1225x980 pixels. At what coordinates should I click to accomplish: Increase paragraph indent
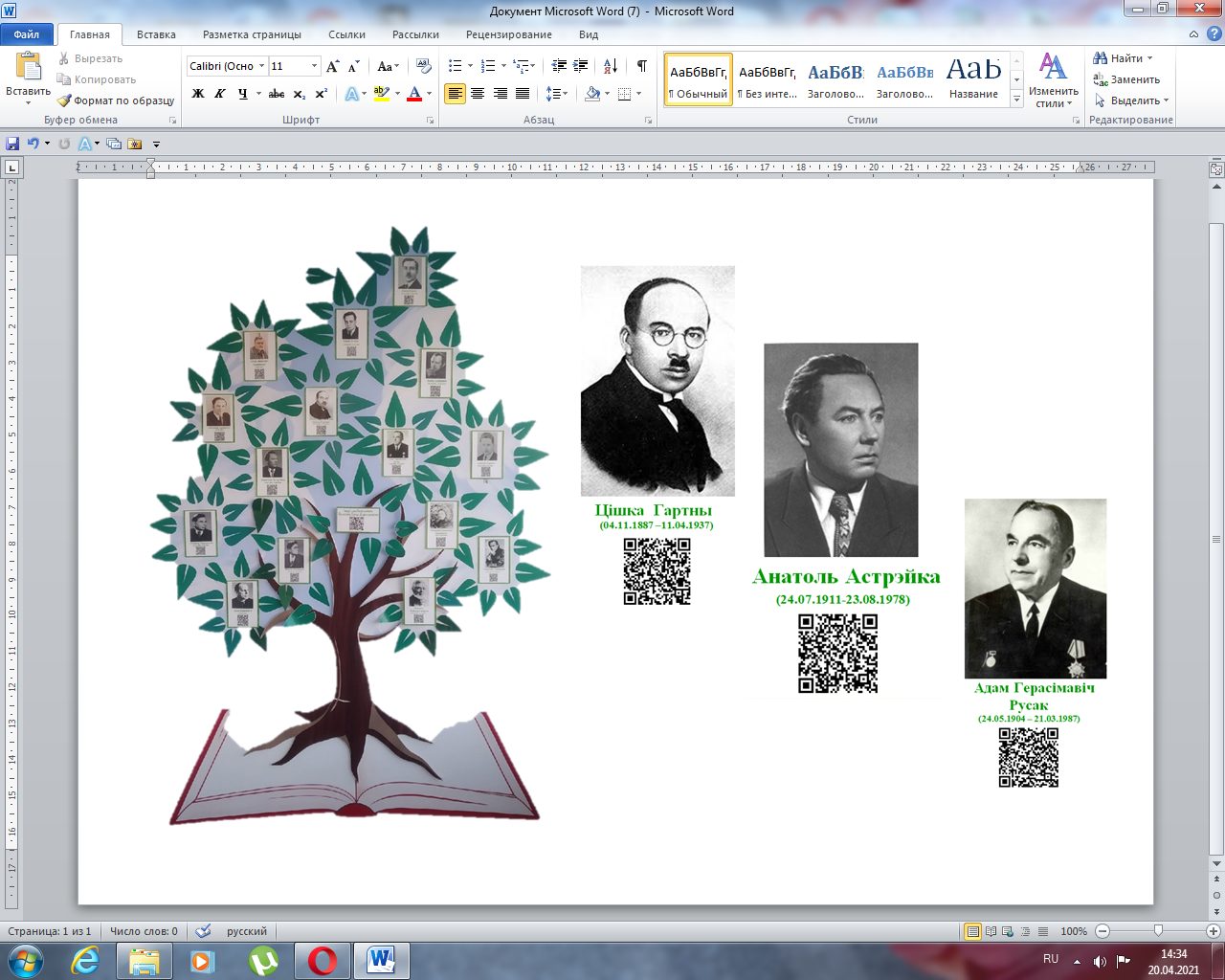point(581,66)
